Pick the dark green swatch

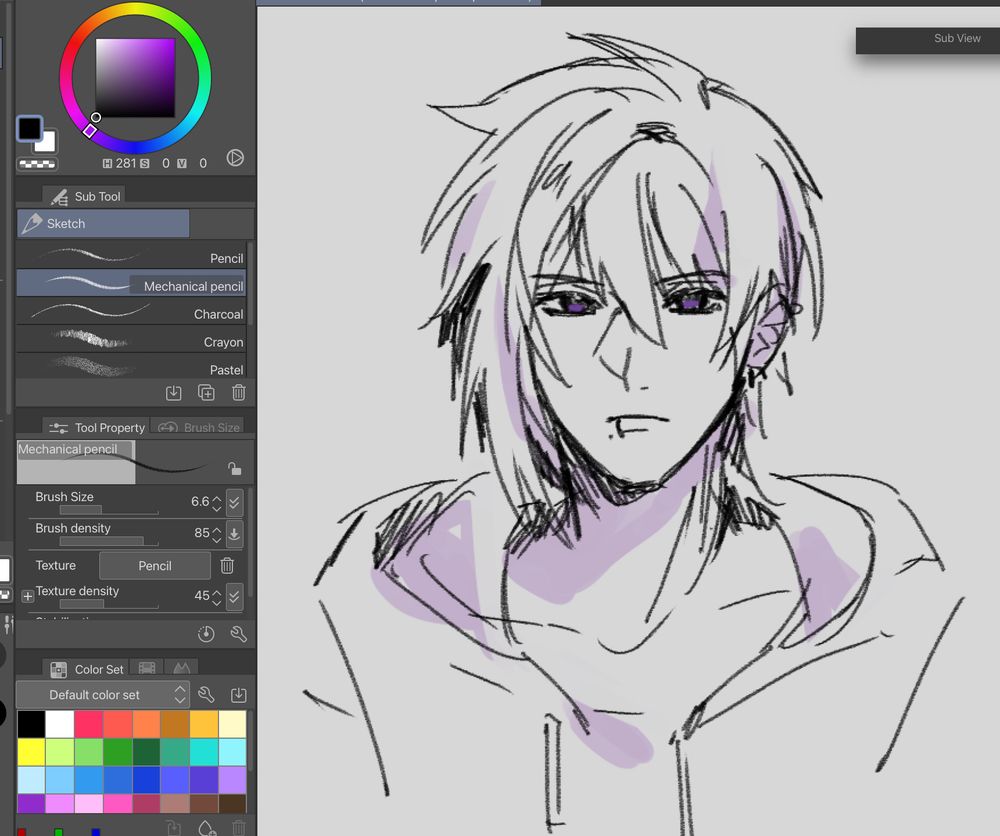pyautogui.click(x=147, y=752)
